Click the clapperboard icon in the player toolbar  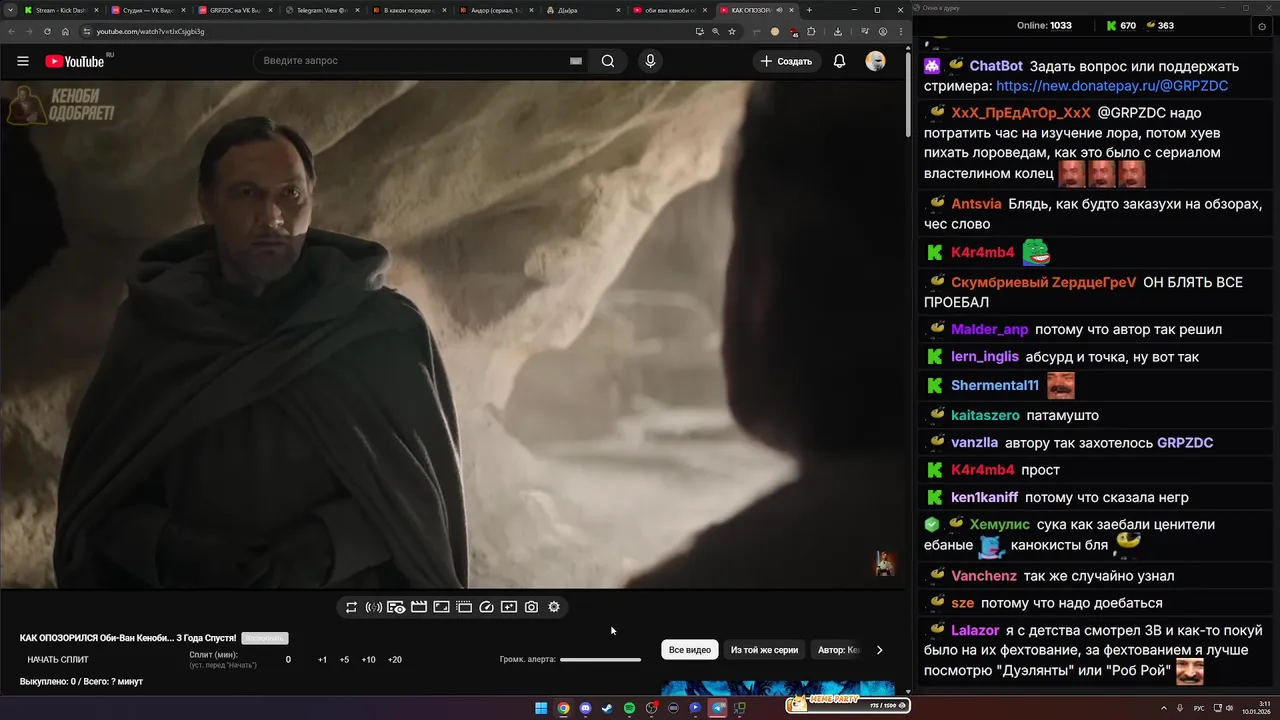419,607
